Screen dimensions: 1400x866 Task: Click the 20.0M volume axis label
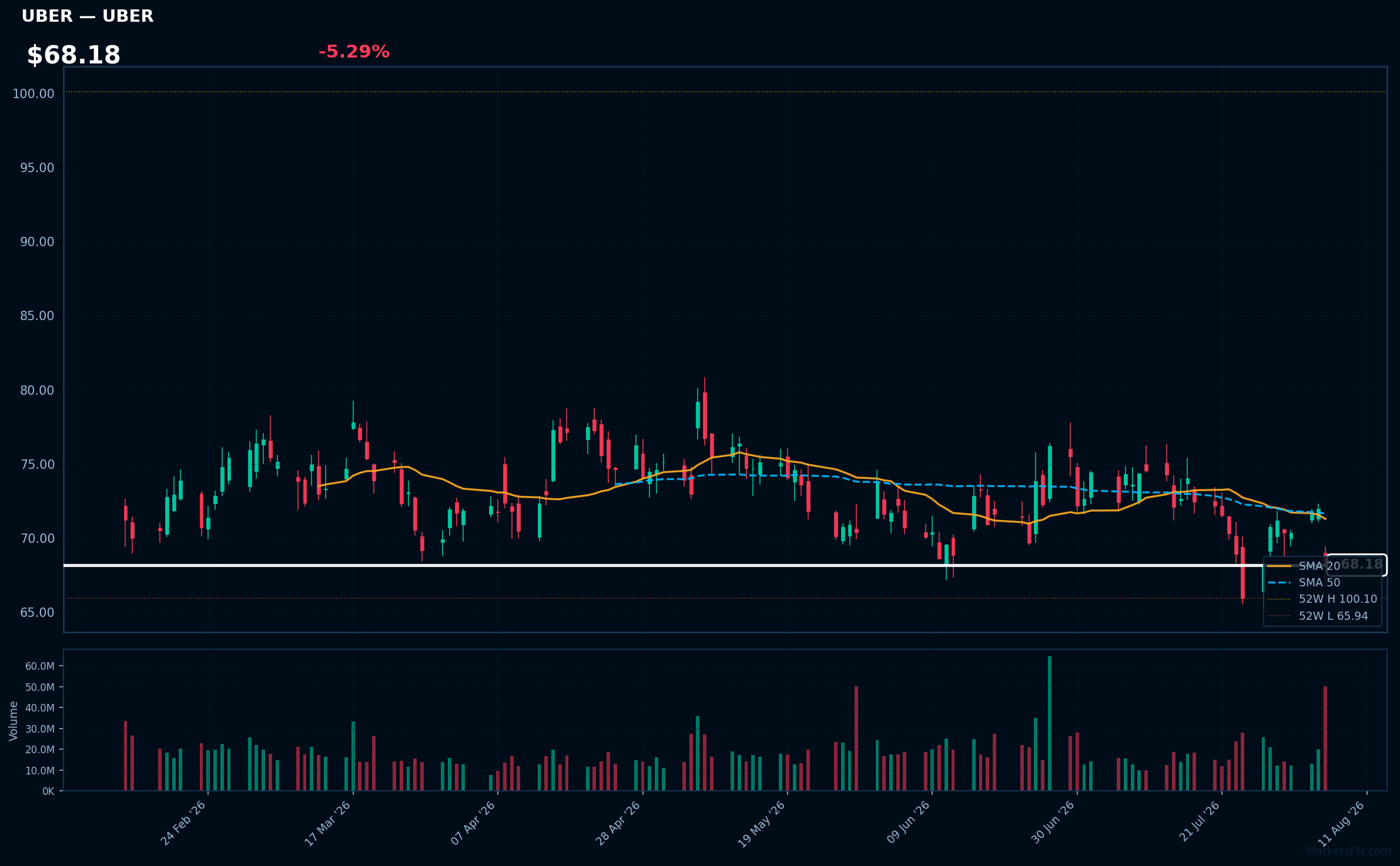pyautogui.click(x=40, y=750)
